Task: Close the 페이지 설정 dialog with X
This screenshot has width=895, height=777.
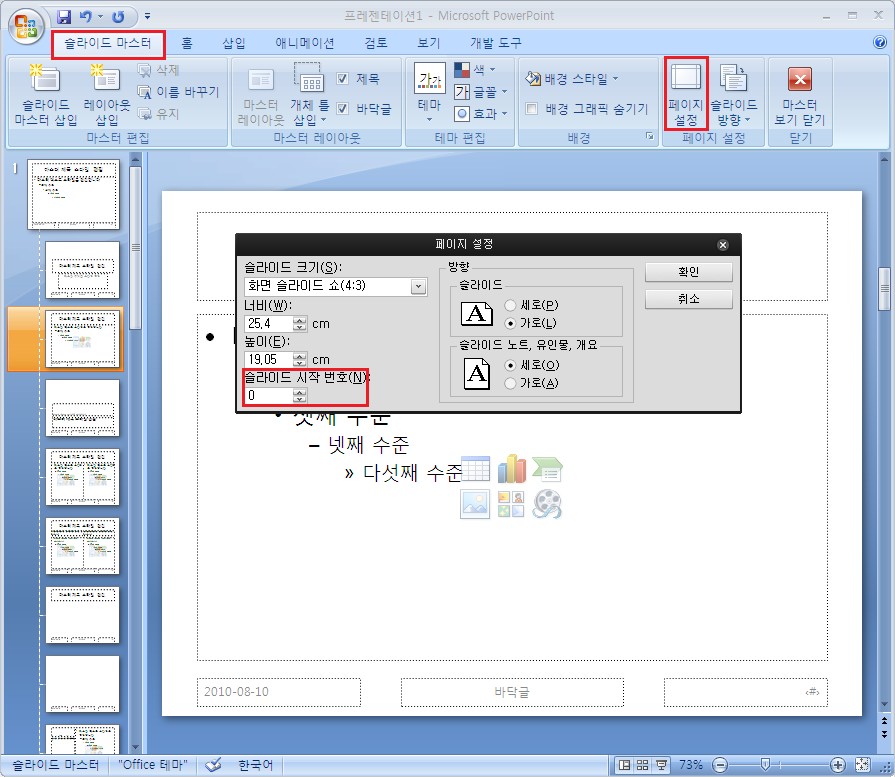Action: 723,245
